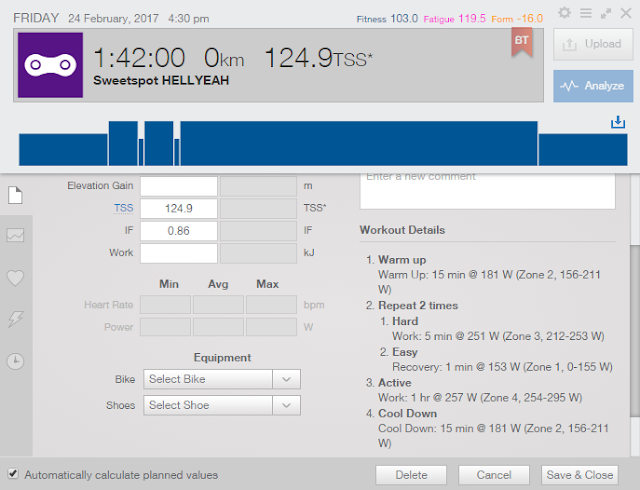Viewport: 640px width, 490px height.
Task: Open the summary document tab icon
Action: click(x=16, y=195)
